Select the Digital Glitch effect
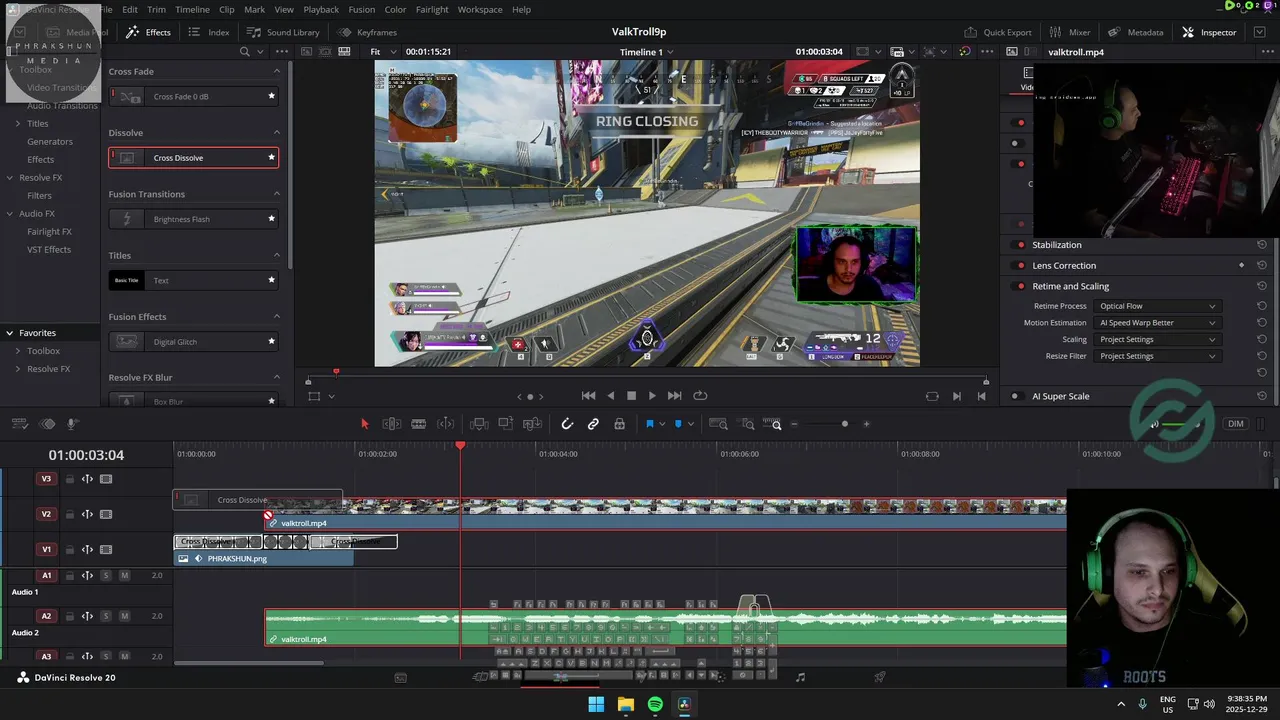1280x720 pixels. [x=193, y=342]
